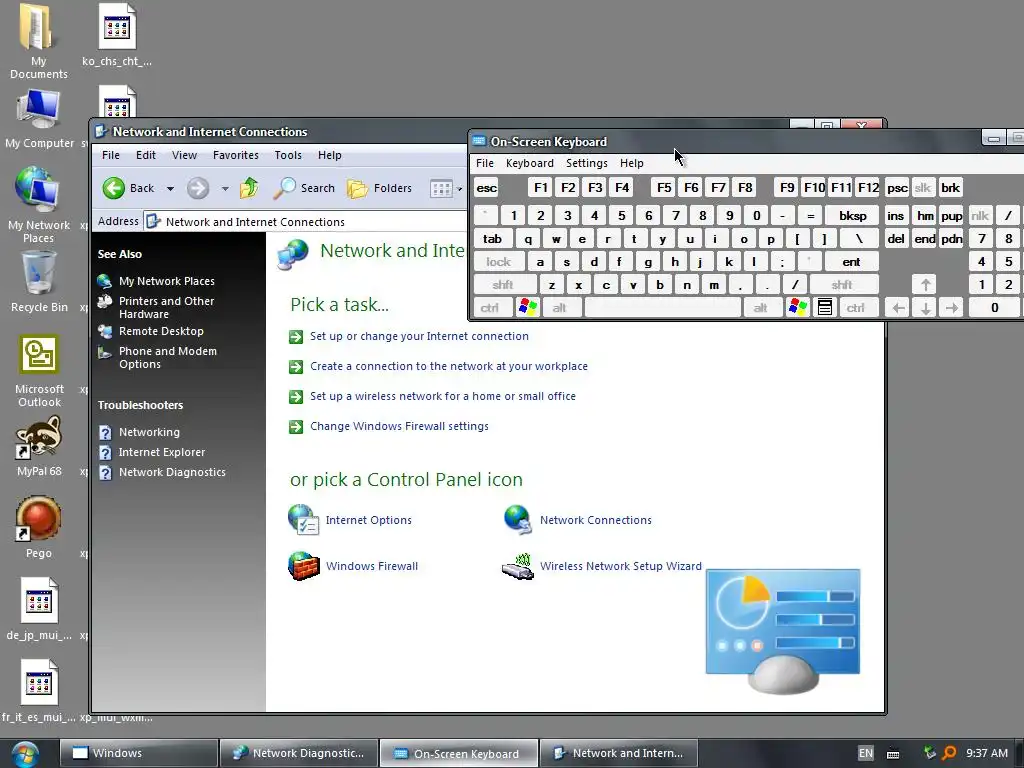Open Keyboard menu in On-Screen Keyboard
1024x768 pixels.
pyautogui.click(x=530, y=163)
